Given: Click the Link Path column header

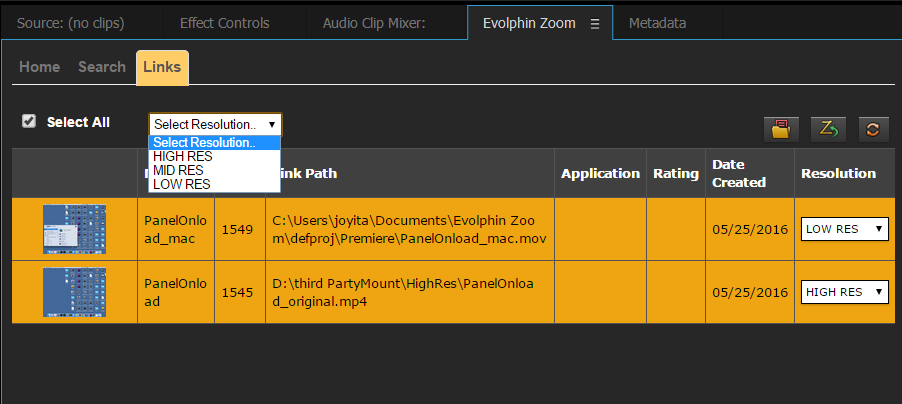Looking at the screenshot, I should 410,173.
